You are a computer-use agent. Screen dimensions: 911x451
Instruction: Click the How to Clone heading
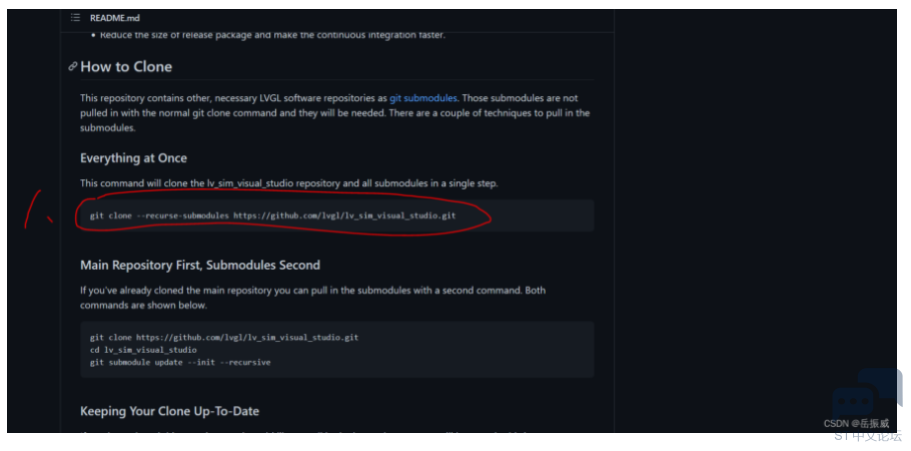(126, 66)
